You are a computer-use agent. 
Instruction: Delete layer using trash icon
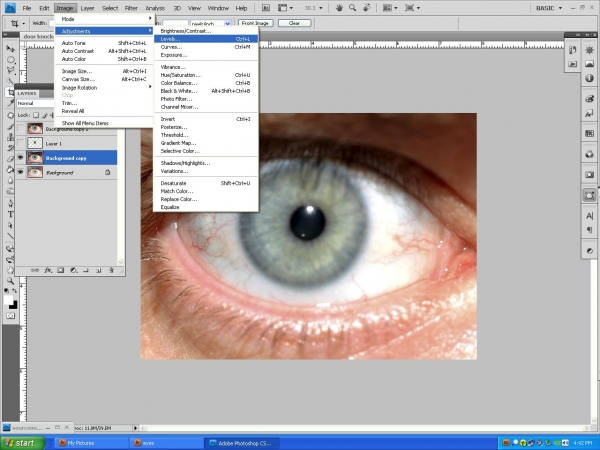point(111,270)
